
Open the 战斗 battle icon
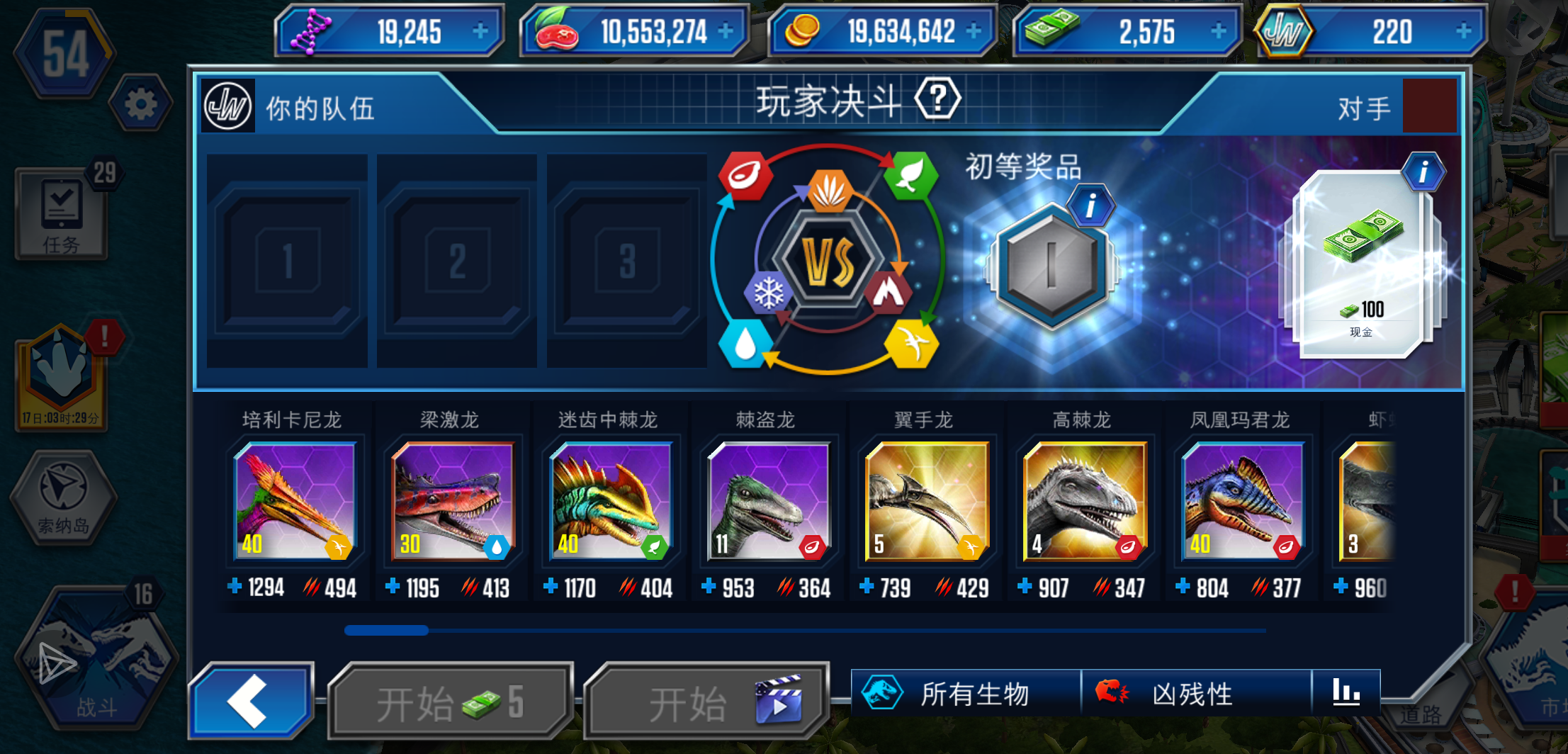tap(96, 657)
